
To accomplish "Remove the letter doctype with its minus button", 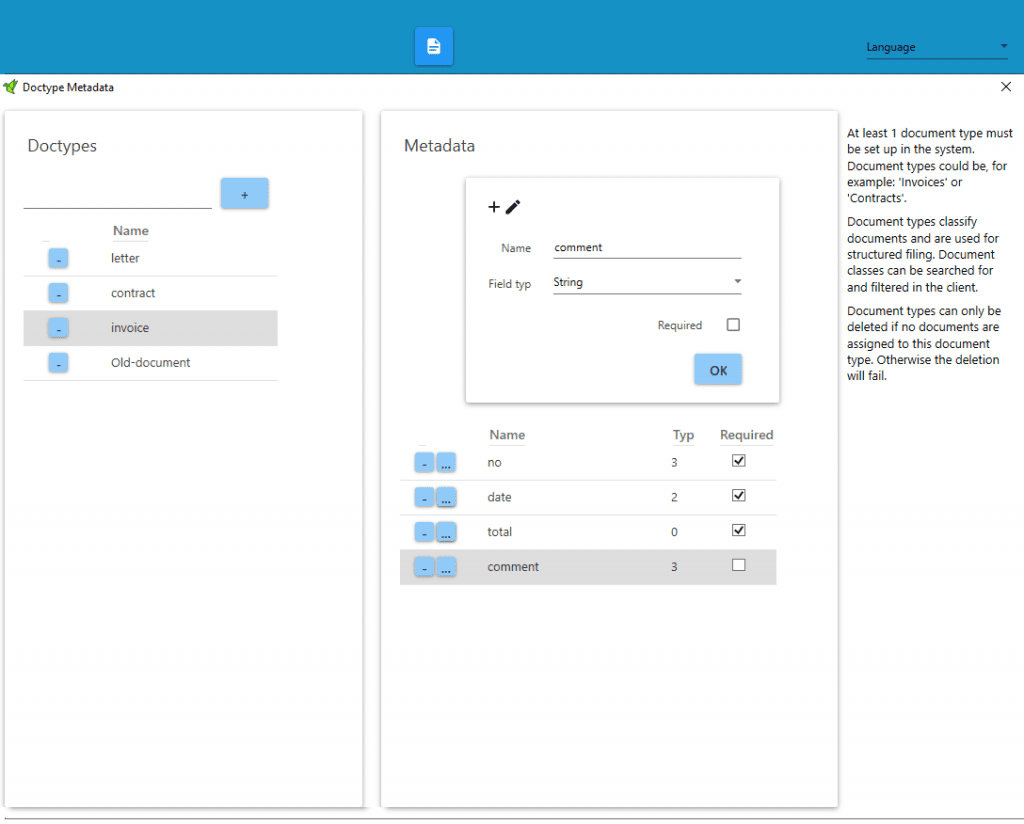I will 58,259.
